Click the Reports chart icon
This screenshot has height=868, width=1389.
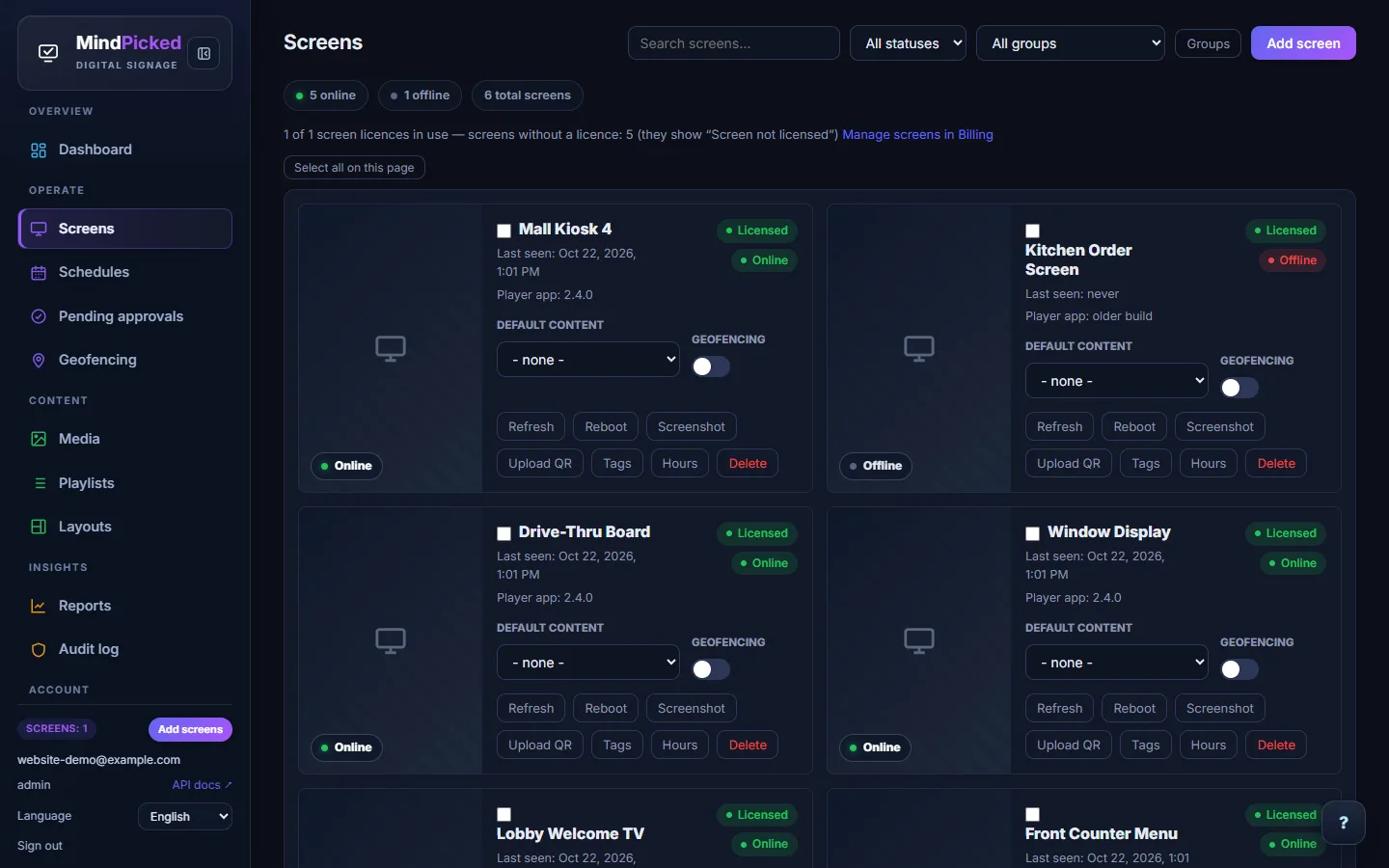(39, 606)
